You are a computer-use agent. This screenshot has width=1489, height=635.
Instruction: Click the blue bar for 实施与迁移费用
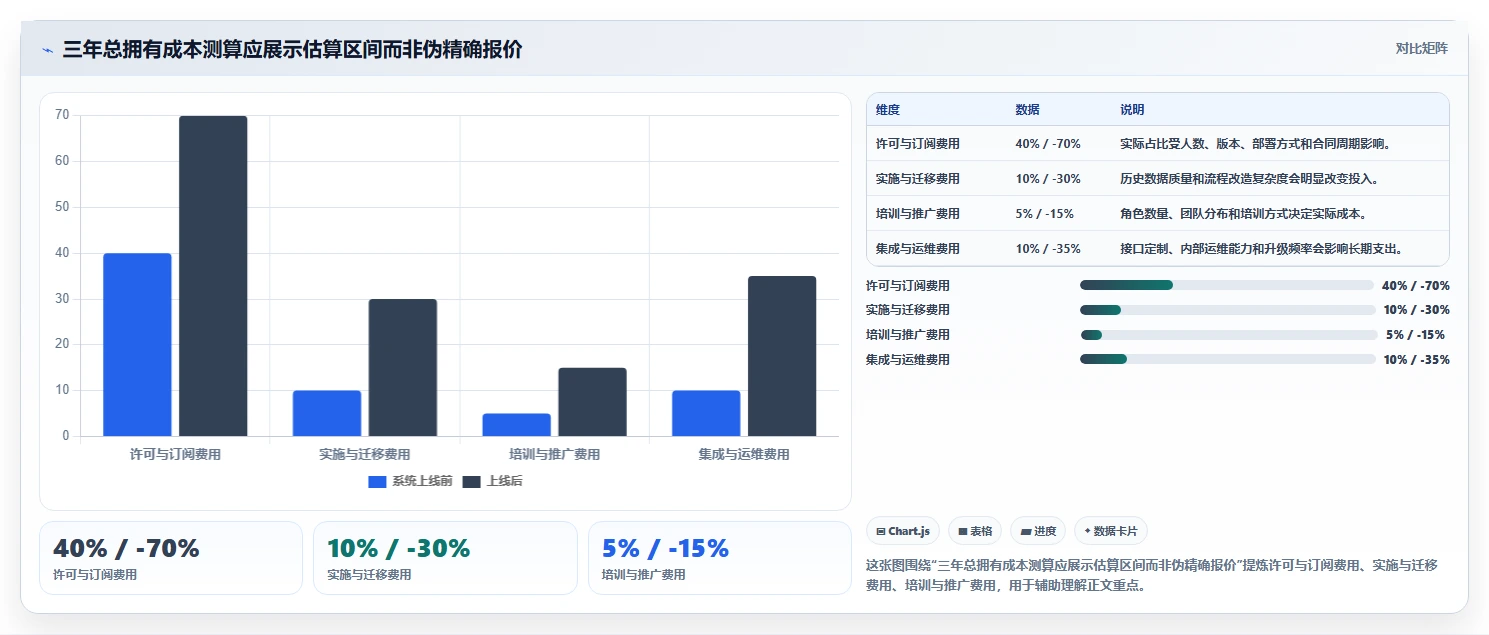pos(327,413)
